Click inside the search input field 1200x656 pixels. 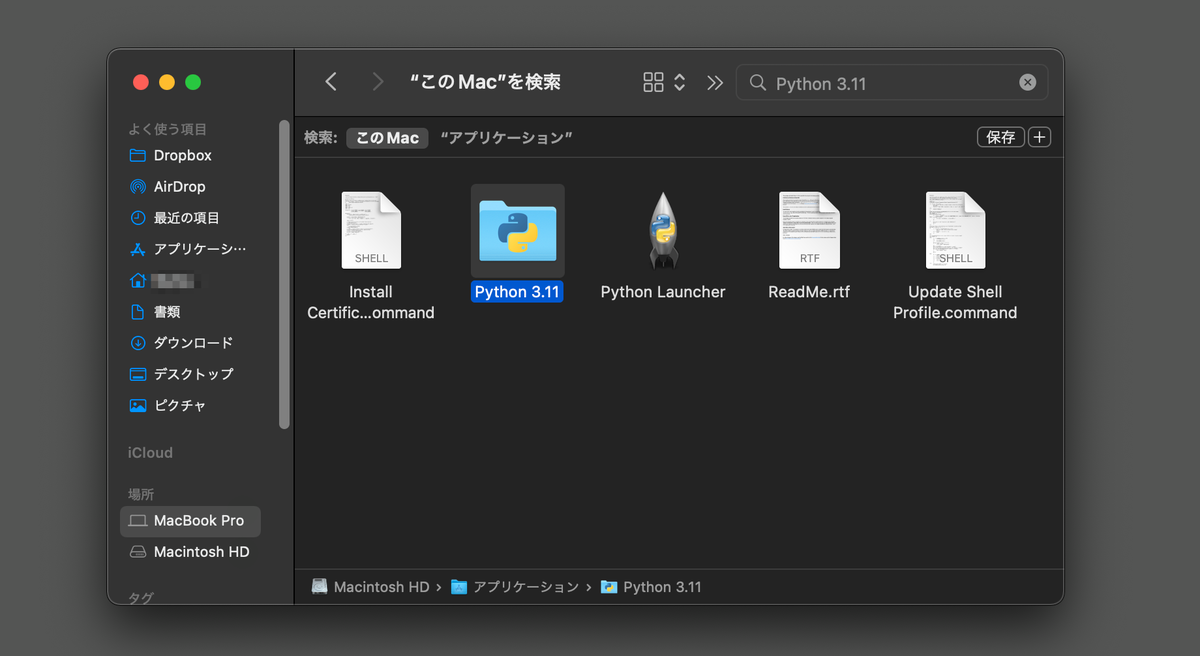pos(880,83)
